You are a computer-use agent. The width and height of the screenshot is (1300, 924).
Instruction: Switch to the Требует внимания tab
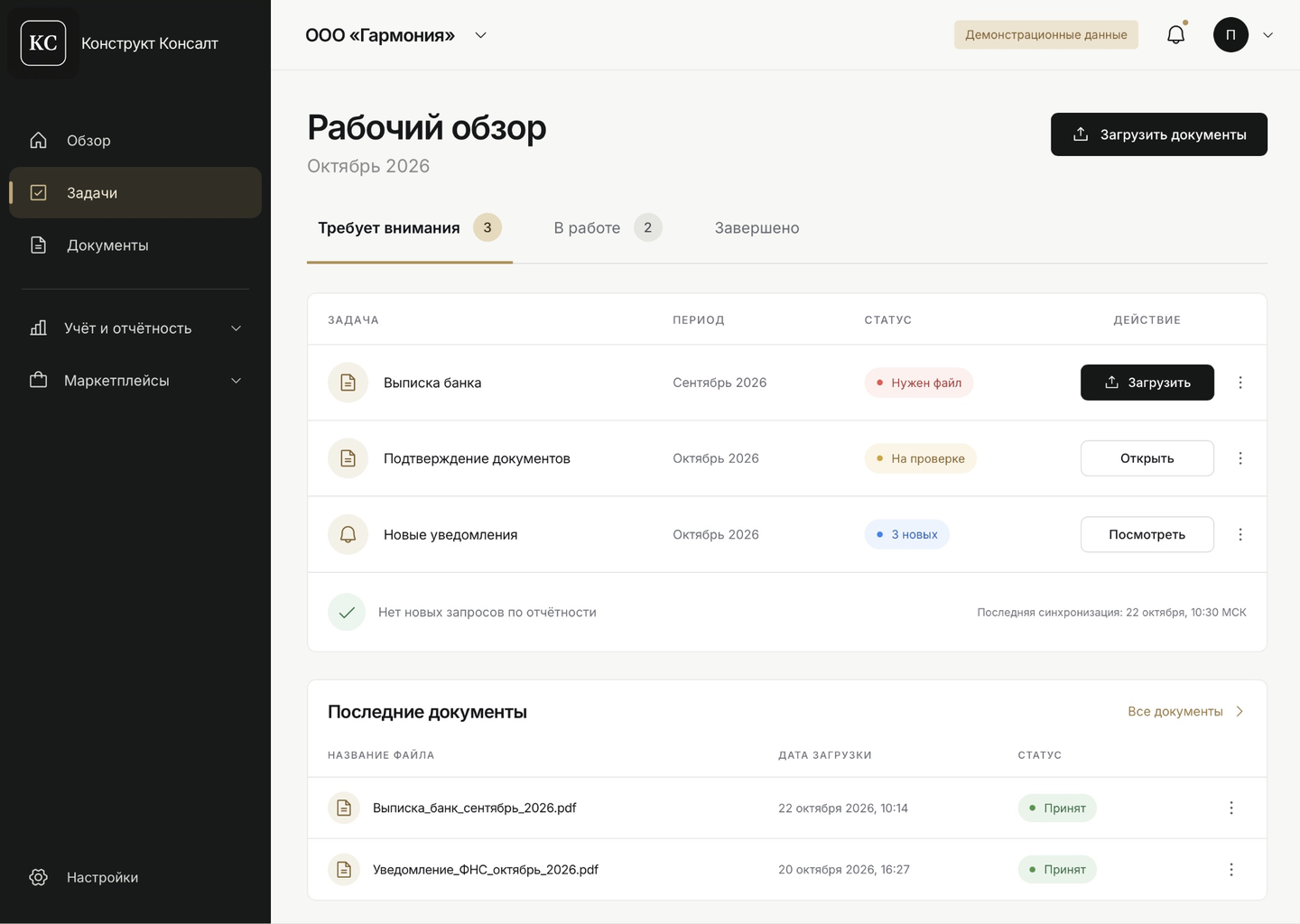tap(410, 227)
